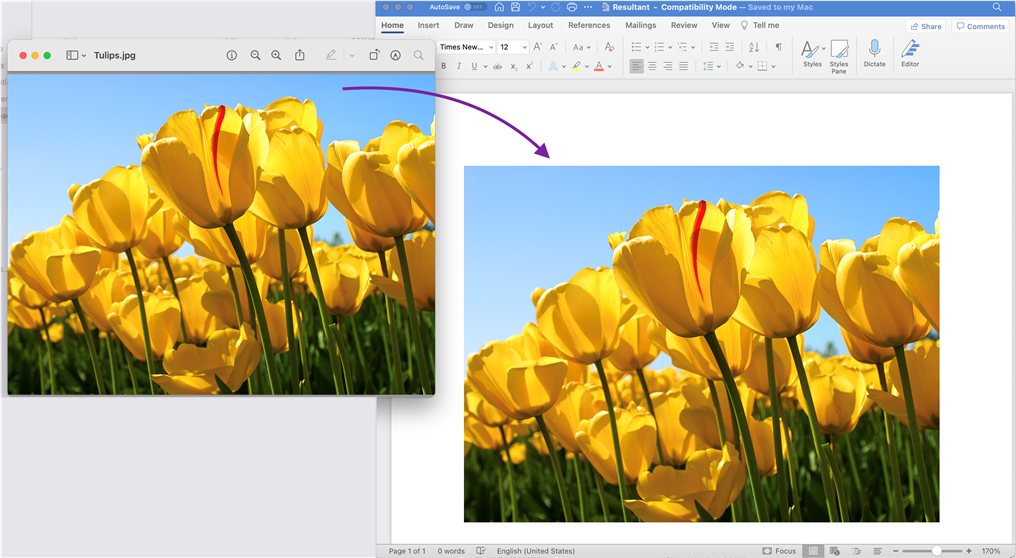The image size is (1016, 558).
Task: Click the Comments button
Action: [980, 27]
